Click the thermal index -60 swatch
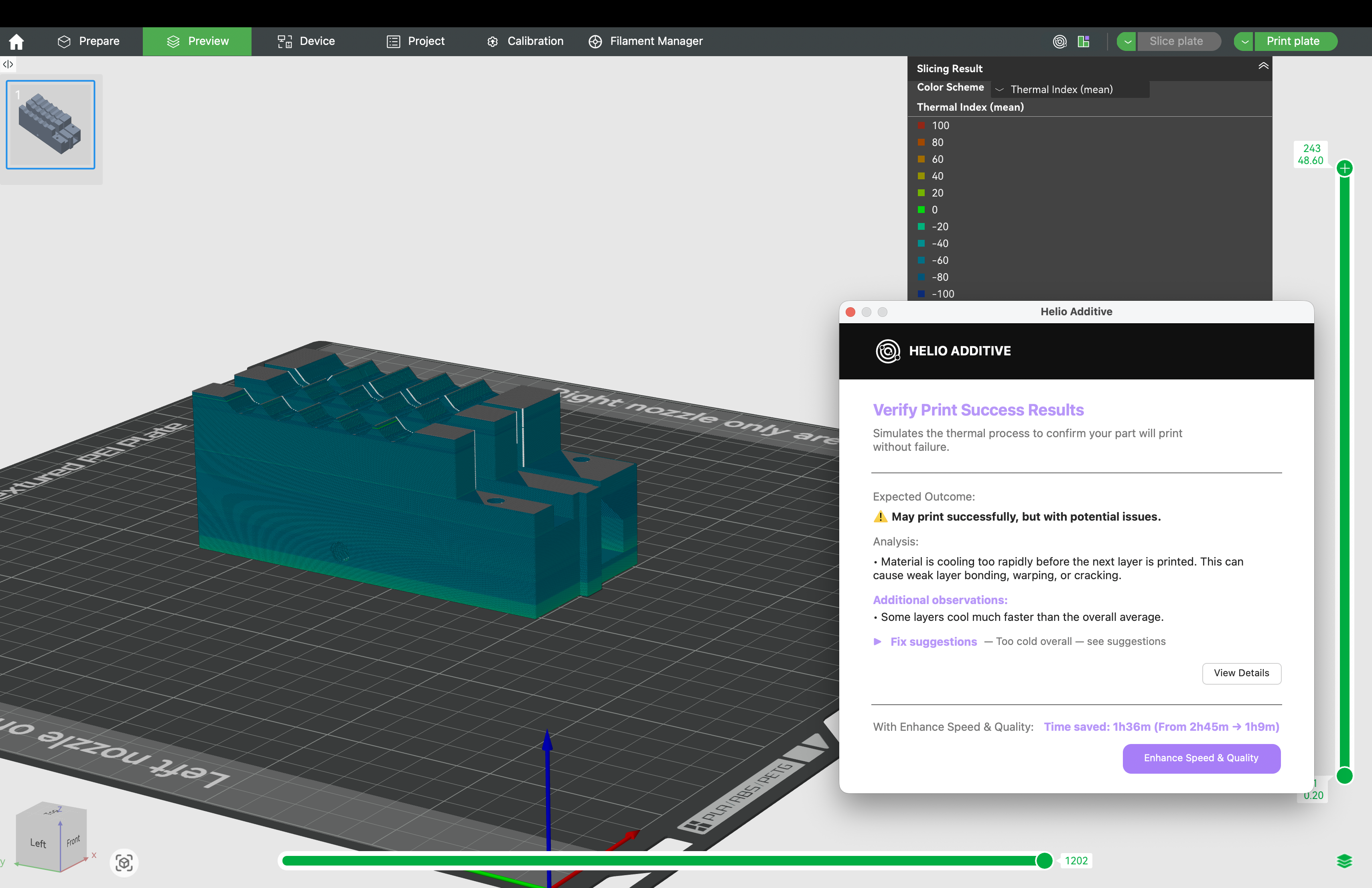Image resolution: width=1372 pixels, height=888 pixels. tap(921, 260)
